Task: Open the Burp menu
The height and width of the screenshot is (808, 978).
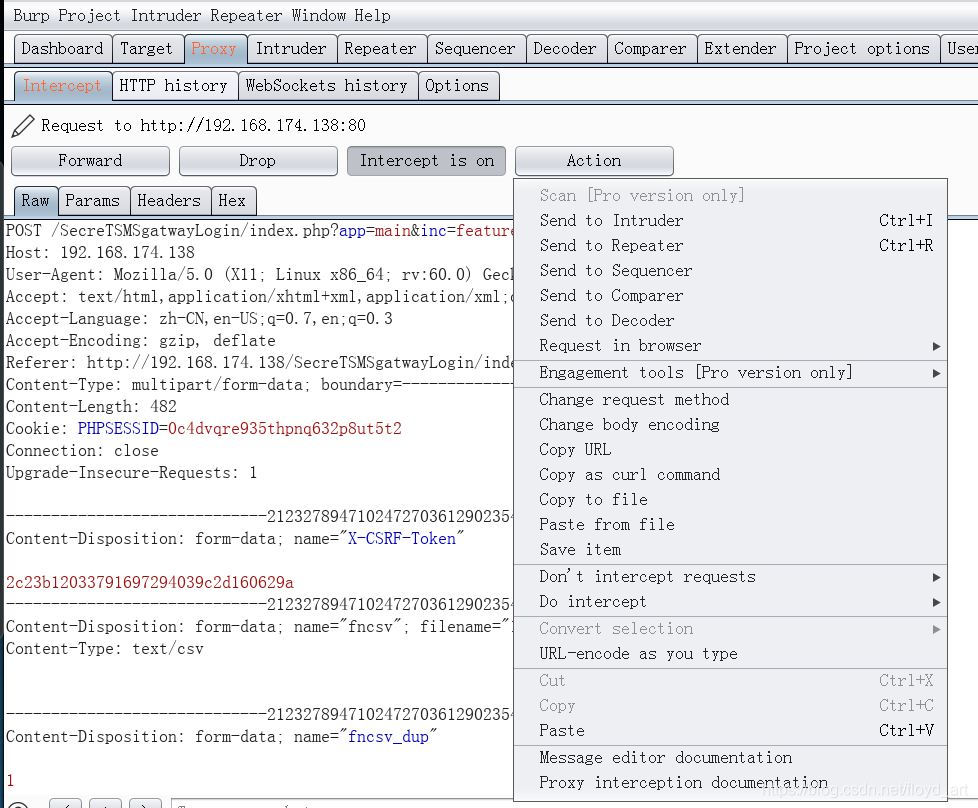Action: pos(31,16)
